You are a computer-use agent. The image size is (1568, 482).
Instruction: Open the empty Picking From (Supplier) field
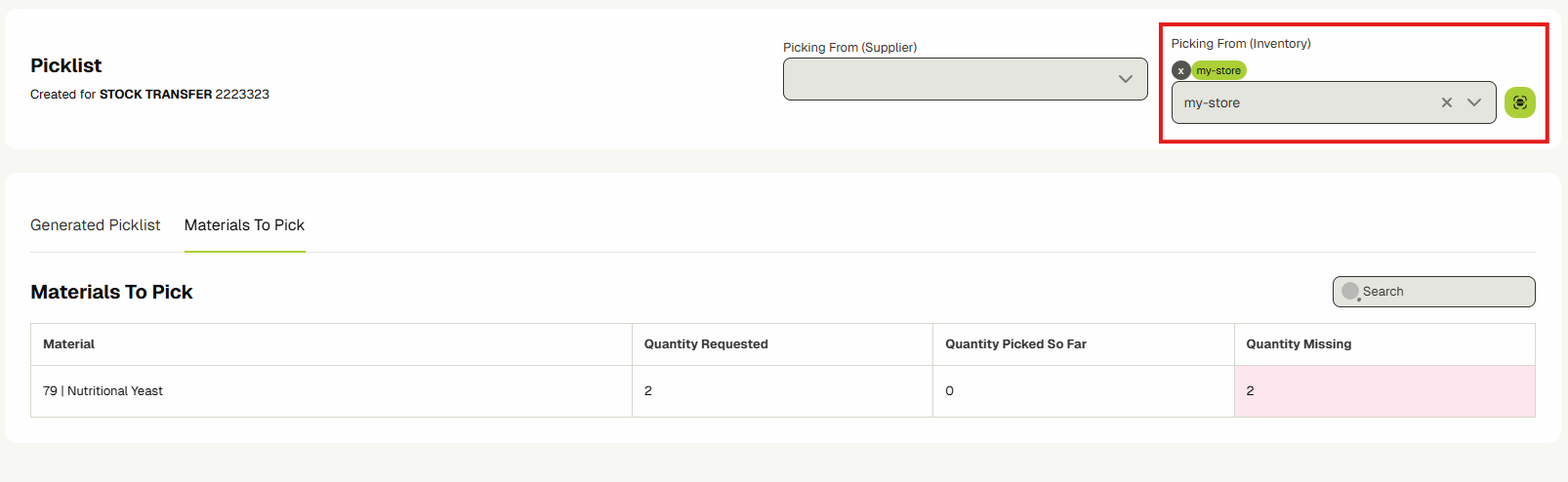pos(947,79)
